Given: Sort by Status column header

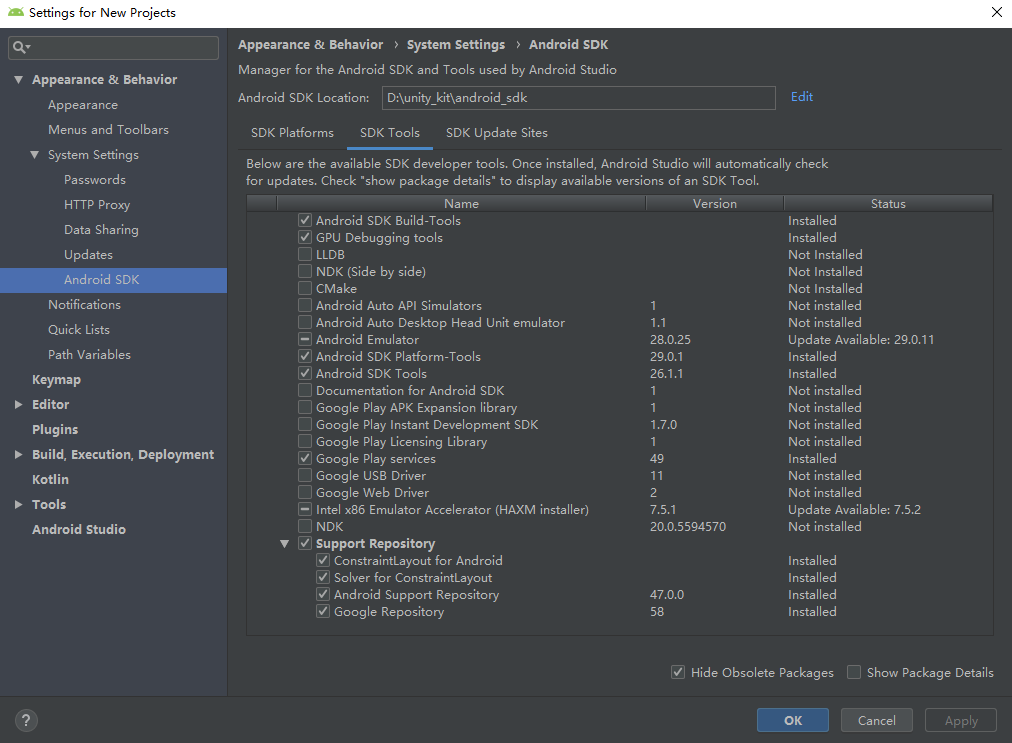Looking at the screenshot, I should coord(888,203).
